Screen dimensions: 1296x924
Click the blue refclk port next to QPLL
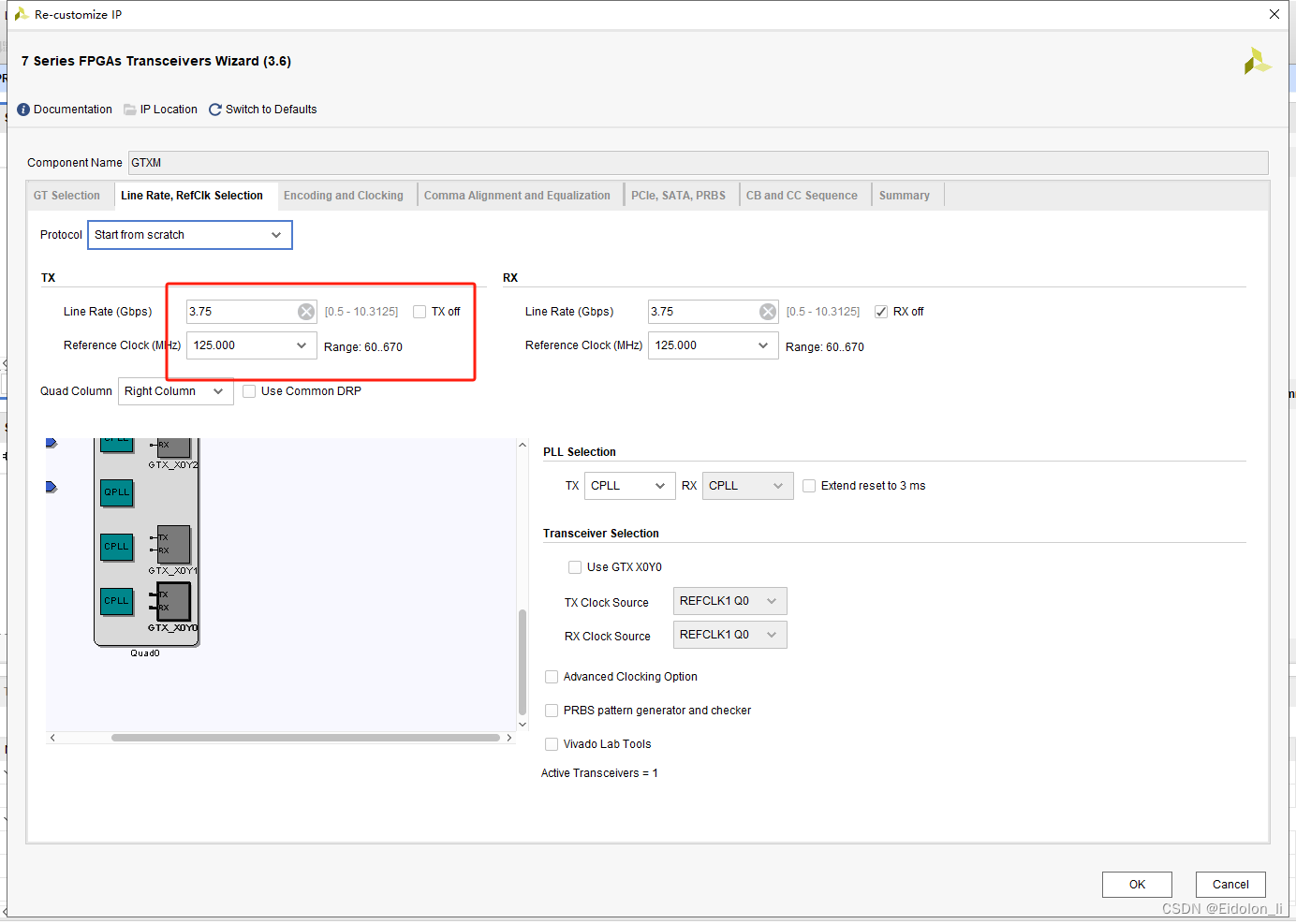(x=52, y=487)
